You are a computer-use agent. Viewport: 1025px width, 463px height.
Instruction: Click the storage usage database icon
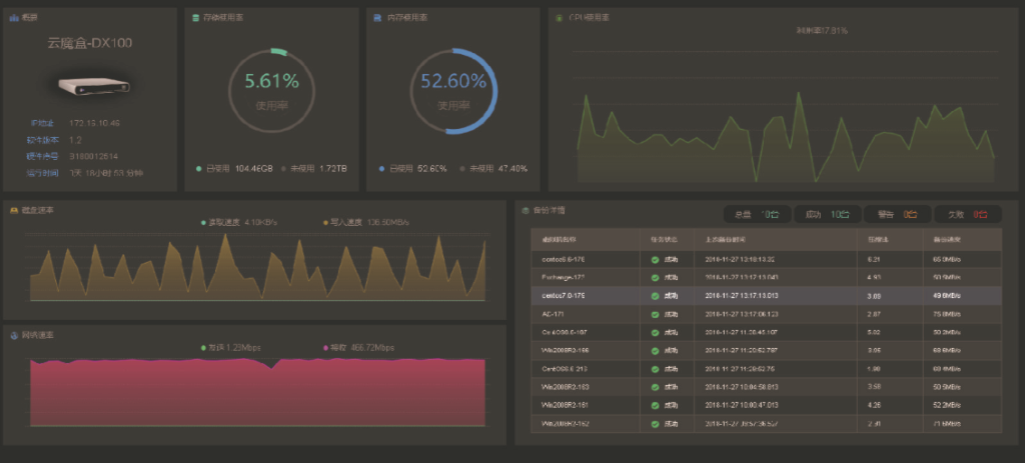[x=194, y=17]
